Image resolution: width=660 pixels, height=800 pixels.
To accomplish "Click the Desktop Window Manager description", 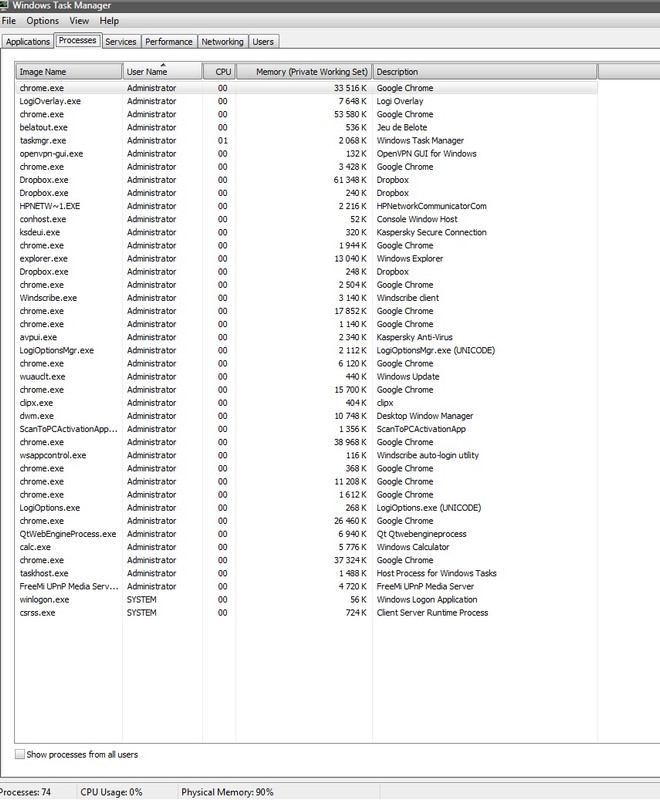I will click(x=424, y=416).
